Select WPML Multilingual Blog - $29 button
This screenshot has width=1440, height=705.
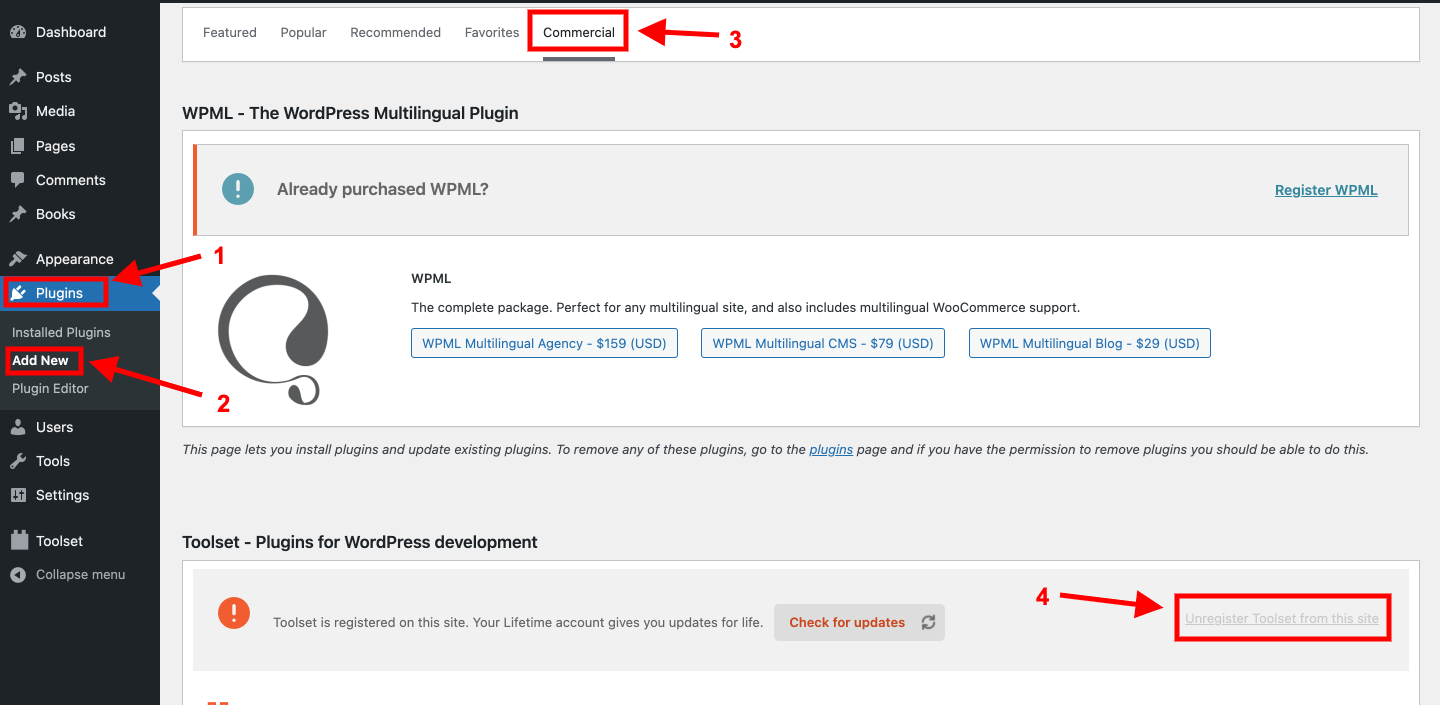pos(1090,343)
